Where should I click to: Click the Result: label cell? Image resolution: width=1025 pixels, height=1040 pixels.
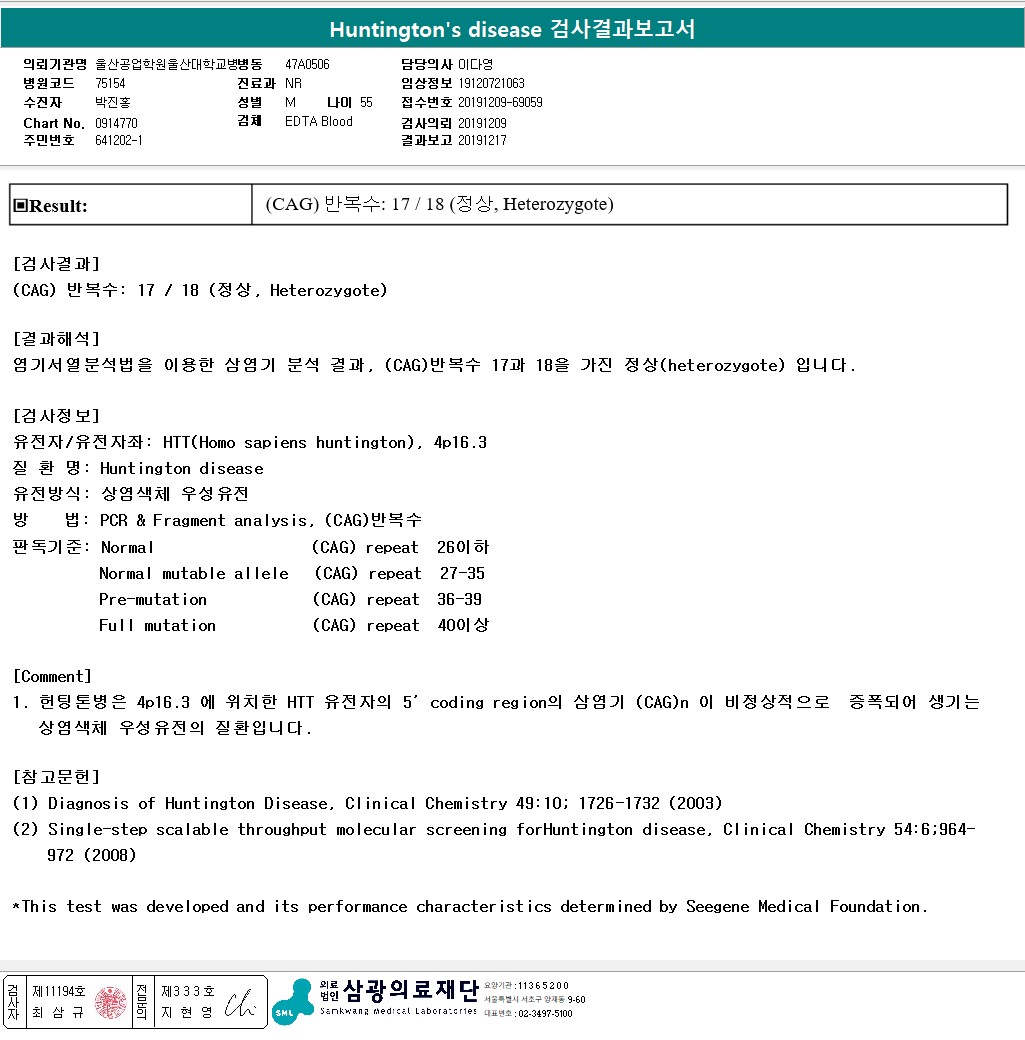(131, 205)
